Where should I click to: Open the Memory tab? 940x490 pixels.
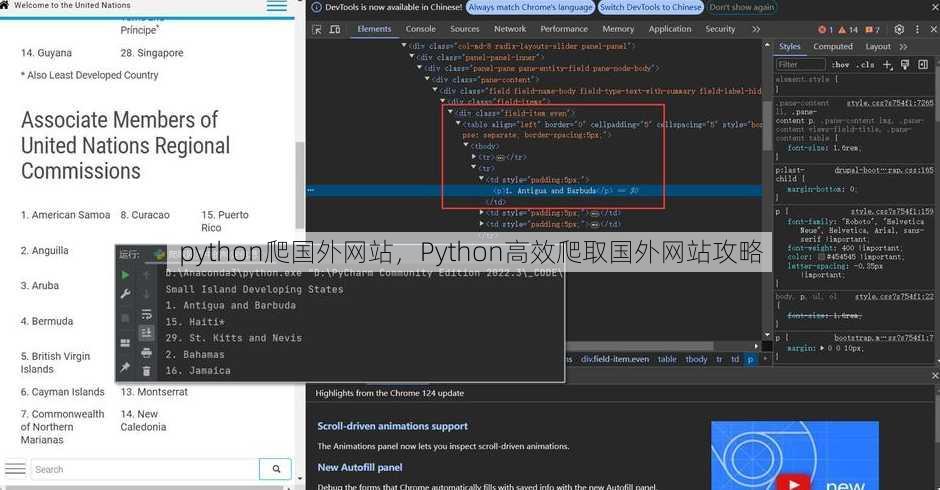(x=618, y=29)
